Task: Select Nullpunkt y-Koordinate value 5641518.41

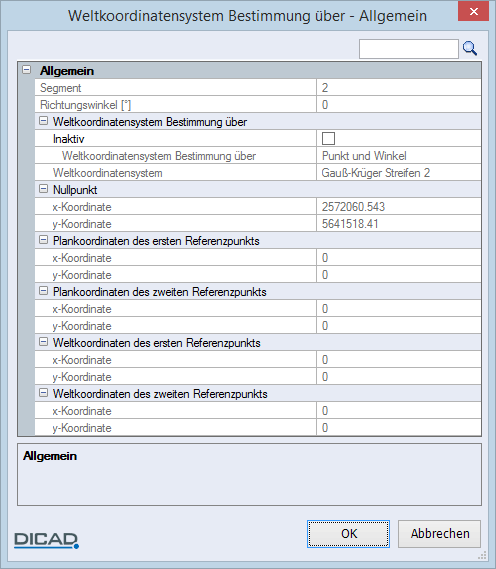Action: (x=399, y=224)
